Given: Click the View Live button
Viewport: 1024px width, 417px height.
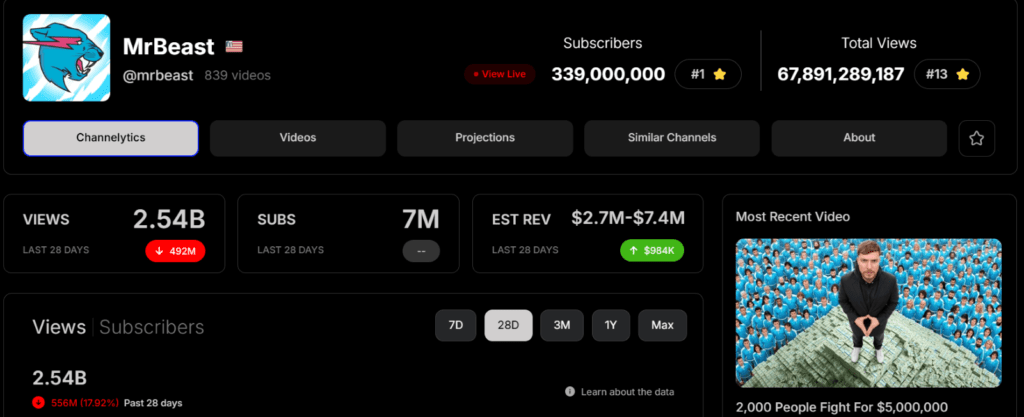Looking at the screenshot, I should click(x=500, y=74).
